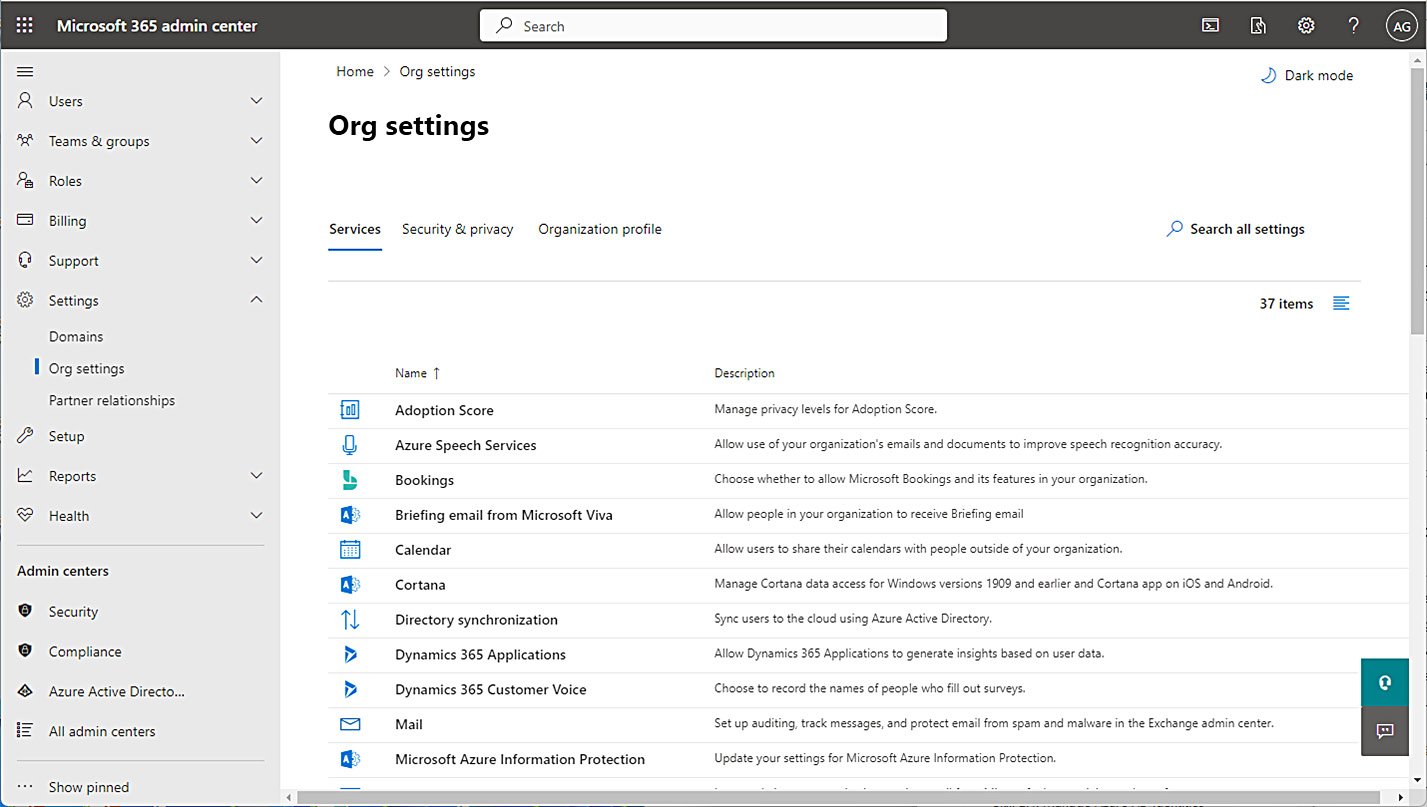Click the Health heart icon
The image size is (1427, 807).
[x=26, y=516]
